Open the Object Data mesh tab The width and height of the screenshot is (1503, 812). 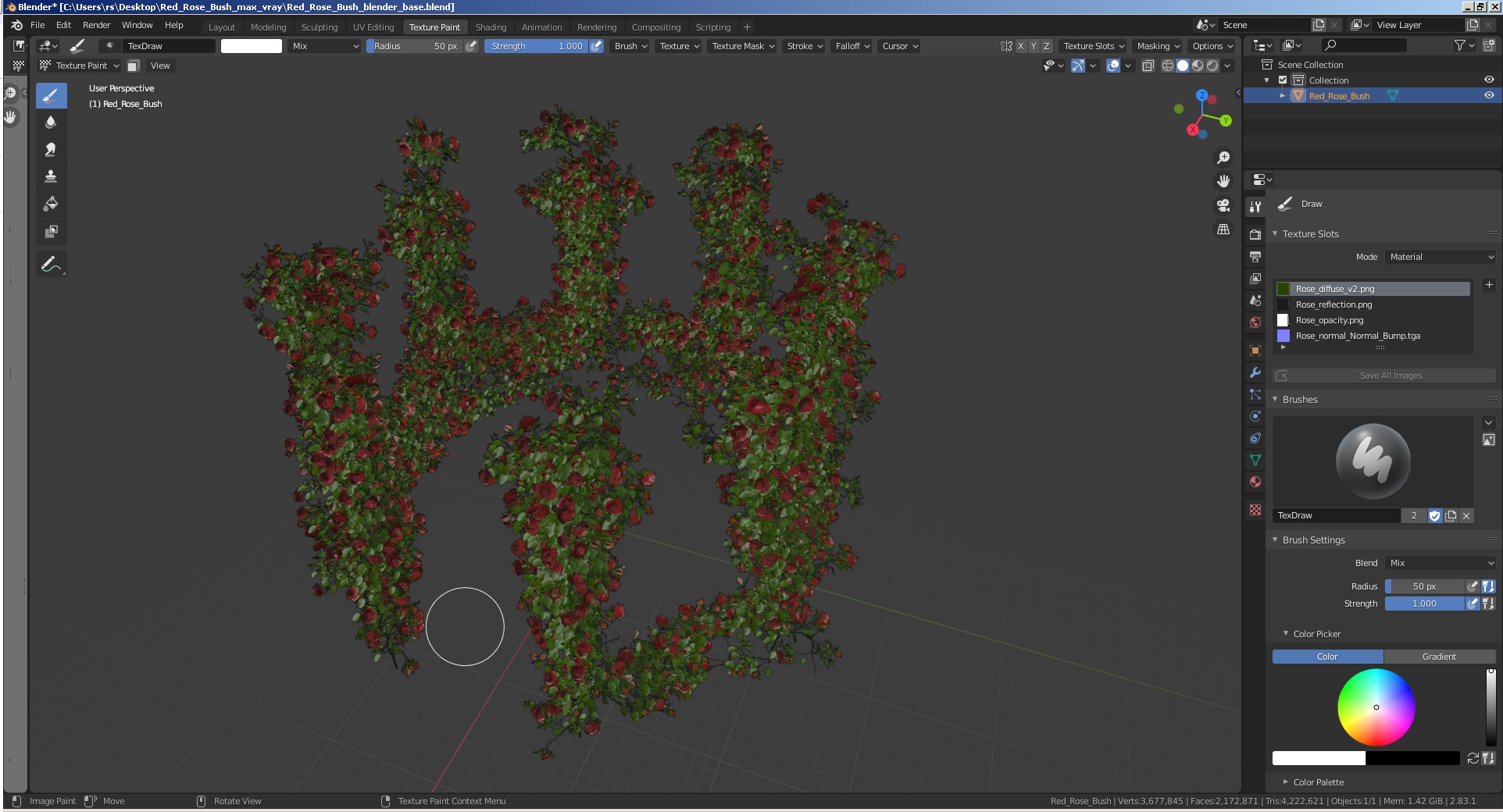[x=1255, y=460]
